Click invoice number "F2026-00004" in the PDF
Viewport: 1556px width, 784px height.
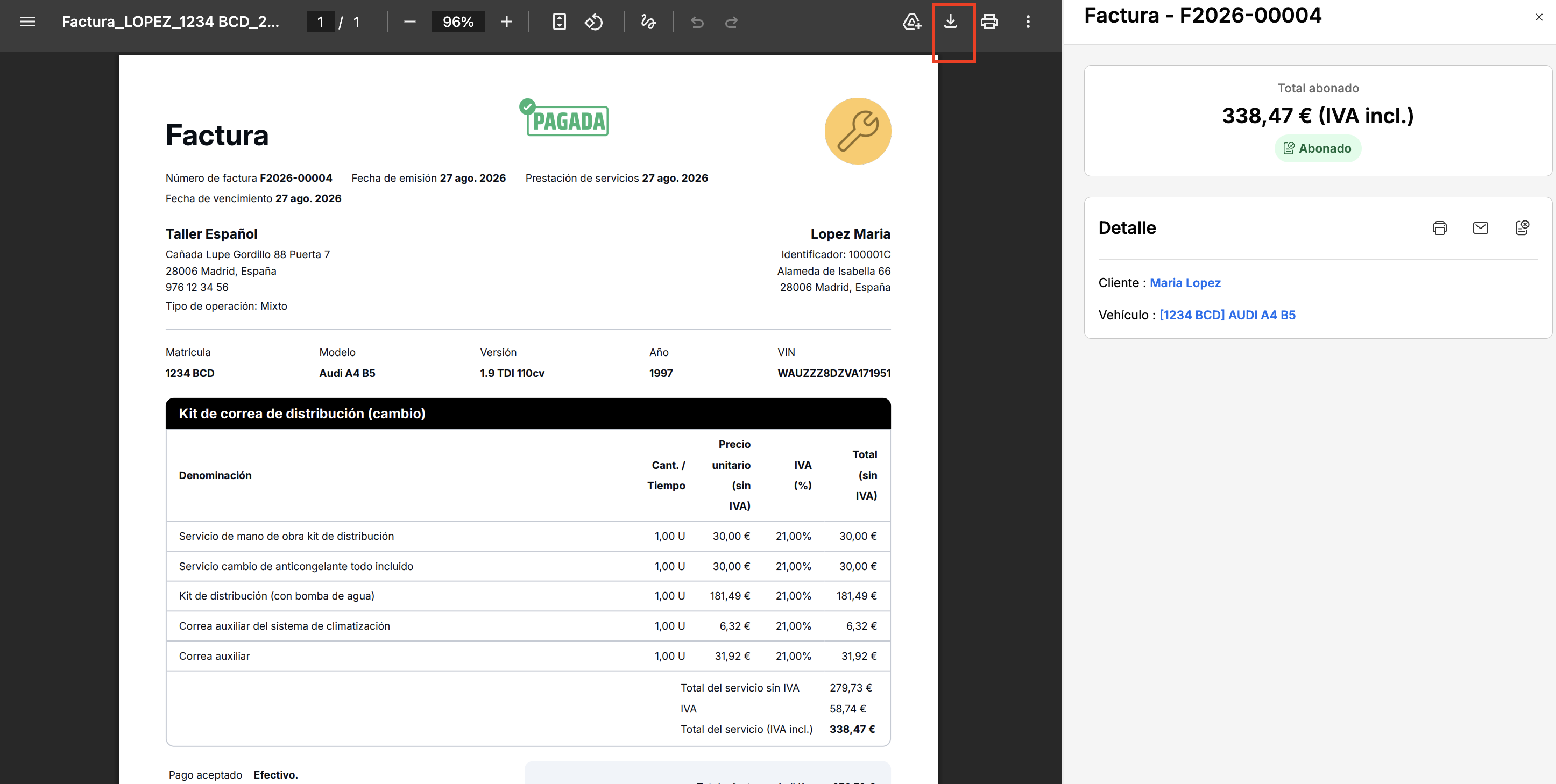296,177
